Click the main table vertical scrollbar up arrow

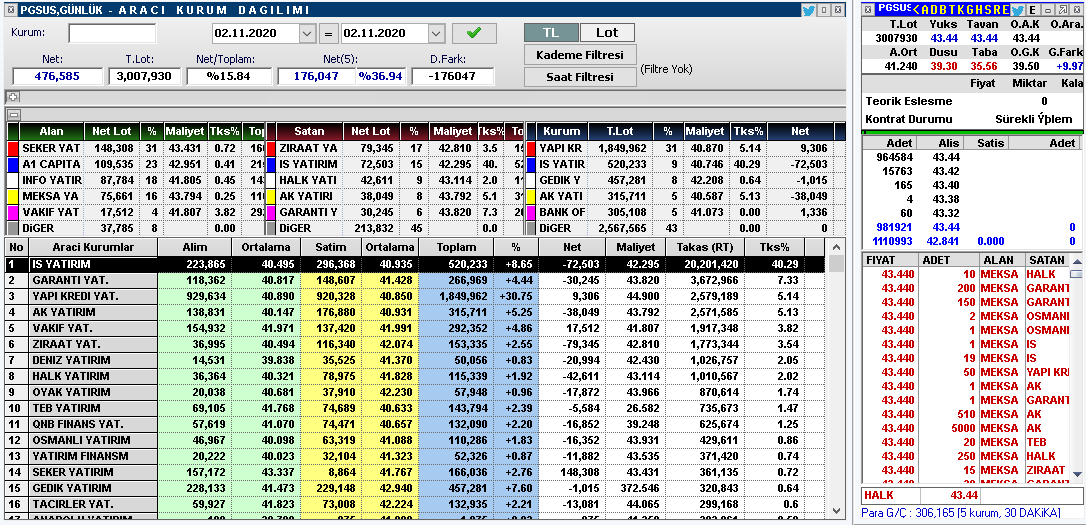[837, 246]
